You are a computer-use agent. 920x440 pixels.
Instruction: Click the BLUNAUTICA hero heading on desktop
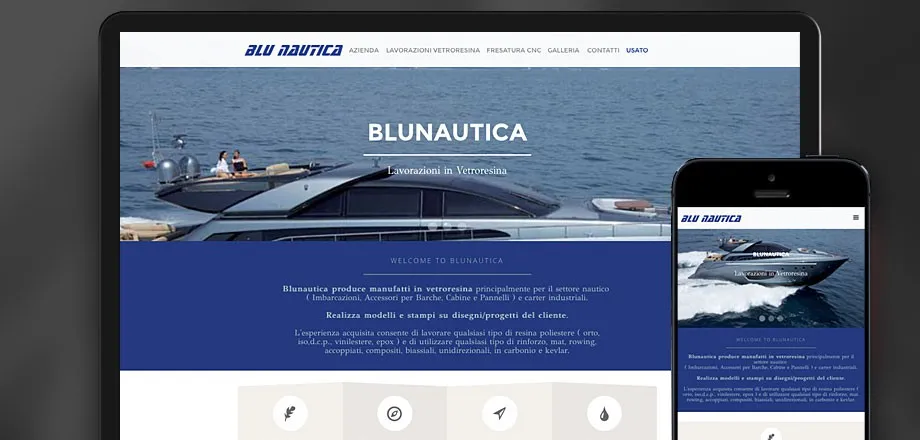click(x=447, y=132)
